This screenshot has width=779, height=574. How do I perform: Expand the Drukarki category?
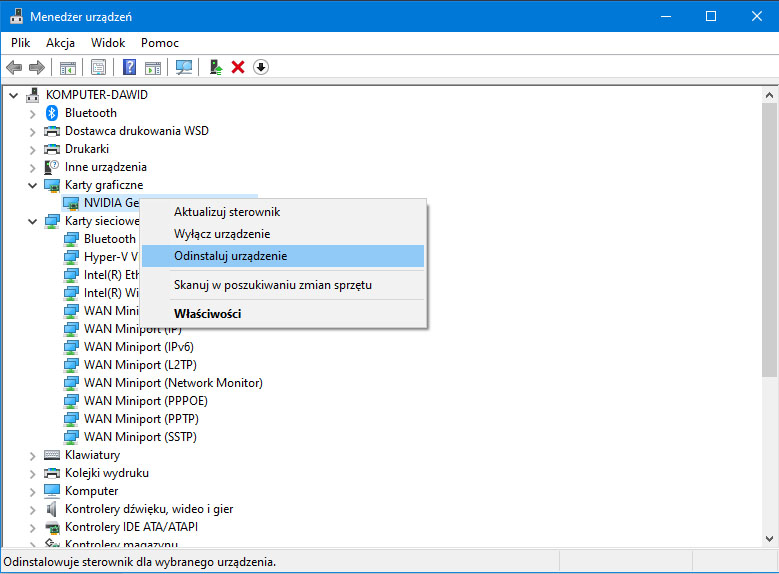click(x=32, y=150)
